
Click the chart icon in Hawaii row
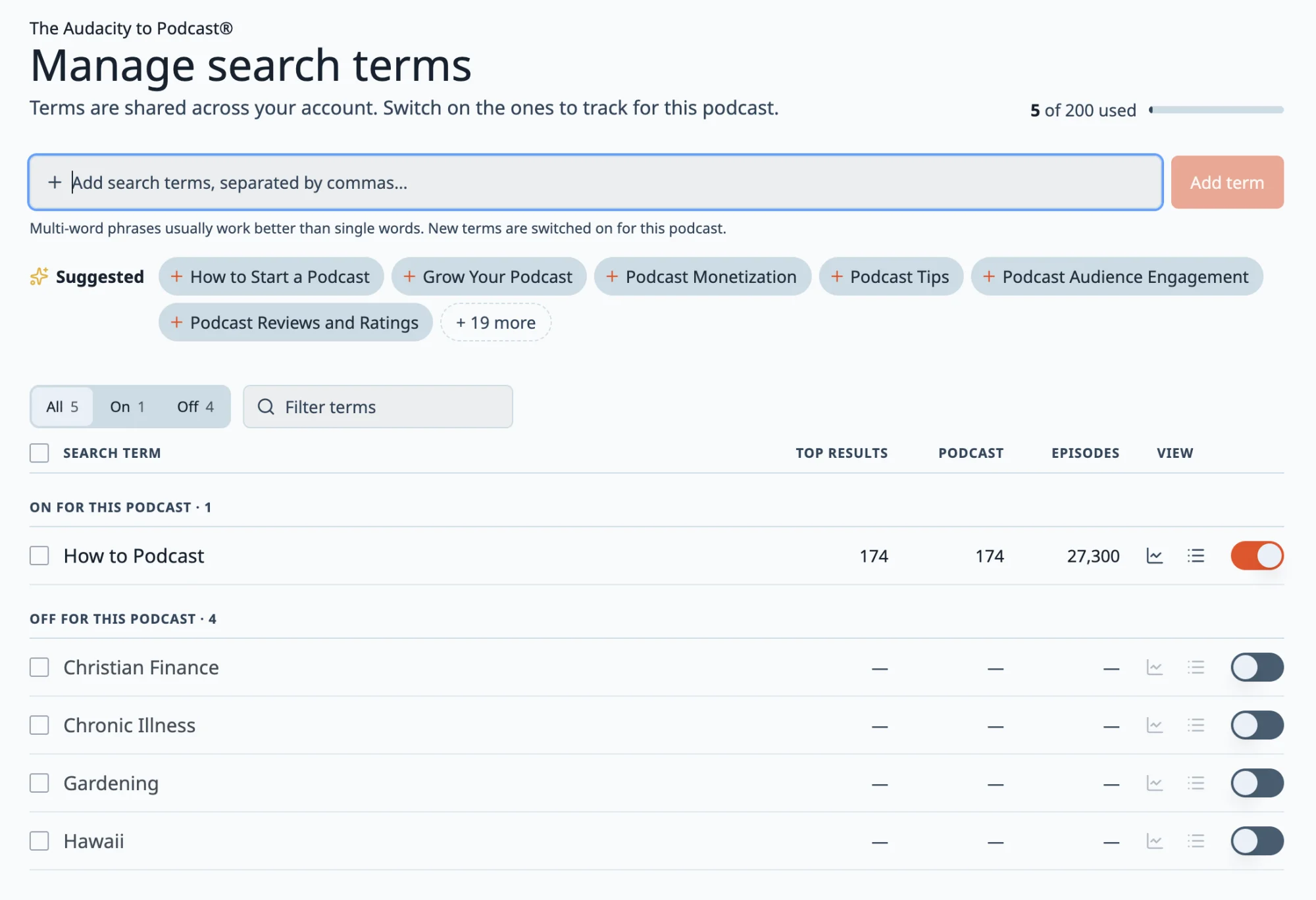(x=1154, y=841)
